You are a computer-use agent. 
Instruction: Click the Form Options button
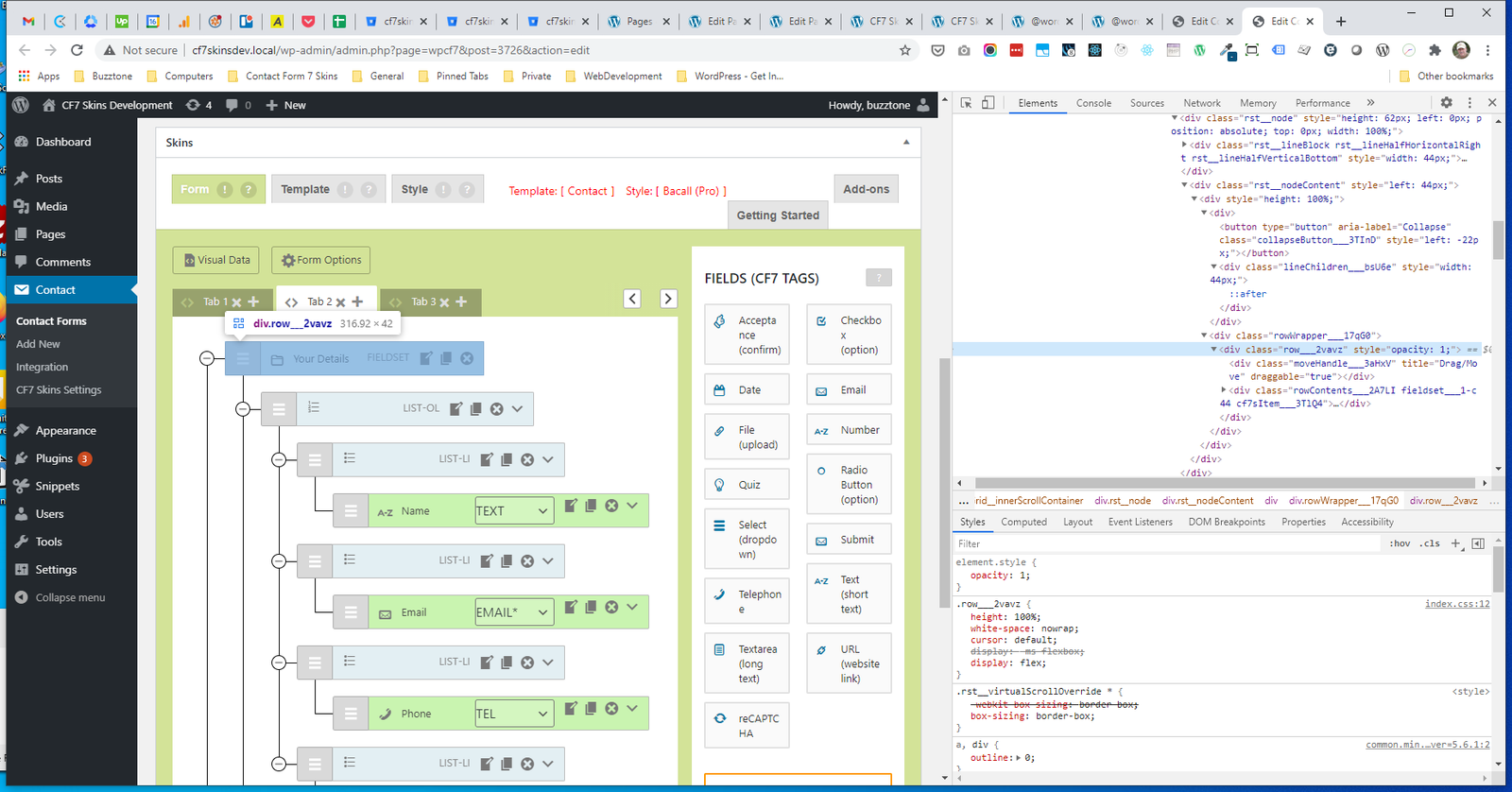point(321,260)
